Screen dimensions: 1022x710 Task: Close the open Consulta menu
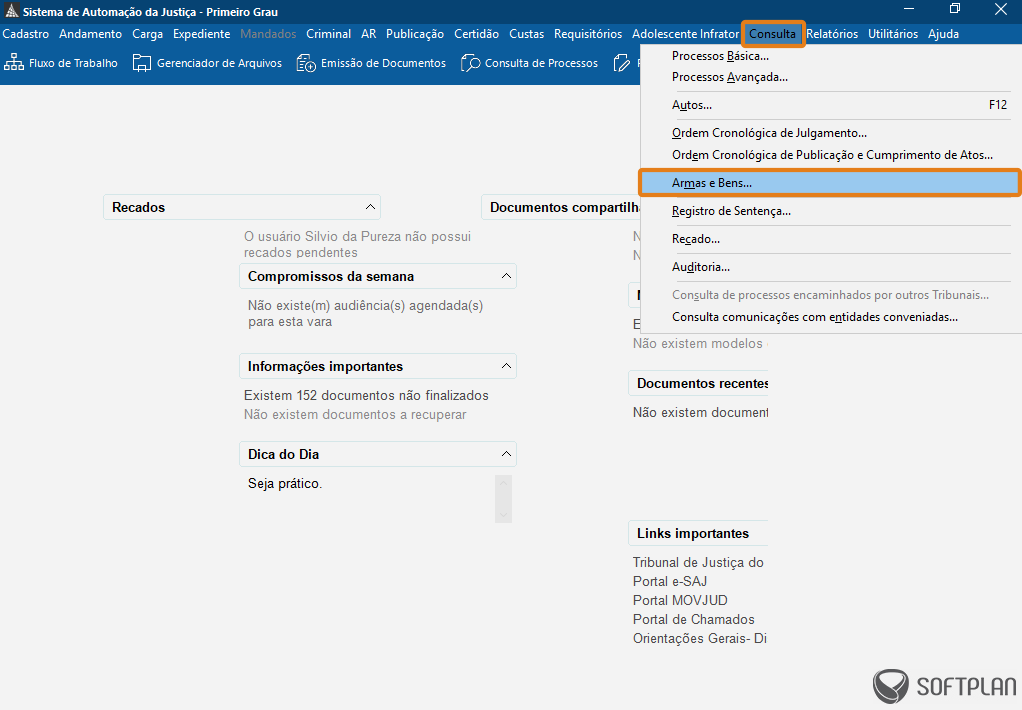coord(772,34)
